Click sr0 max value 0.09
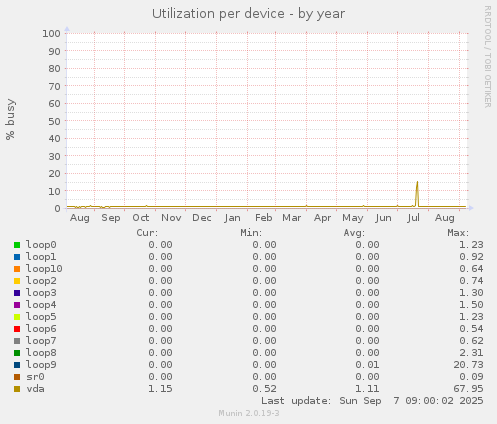The height and width of the screenshot is (424, 497). (x=471, y=377)
